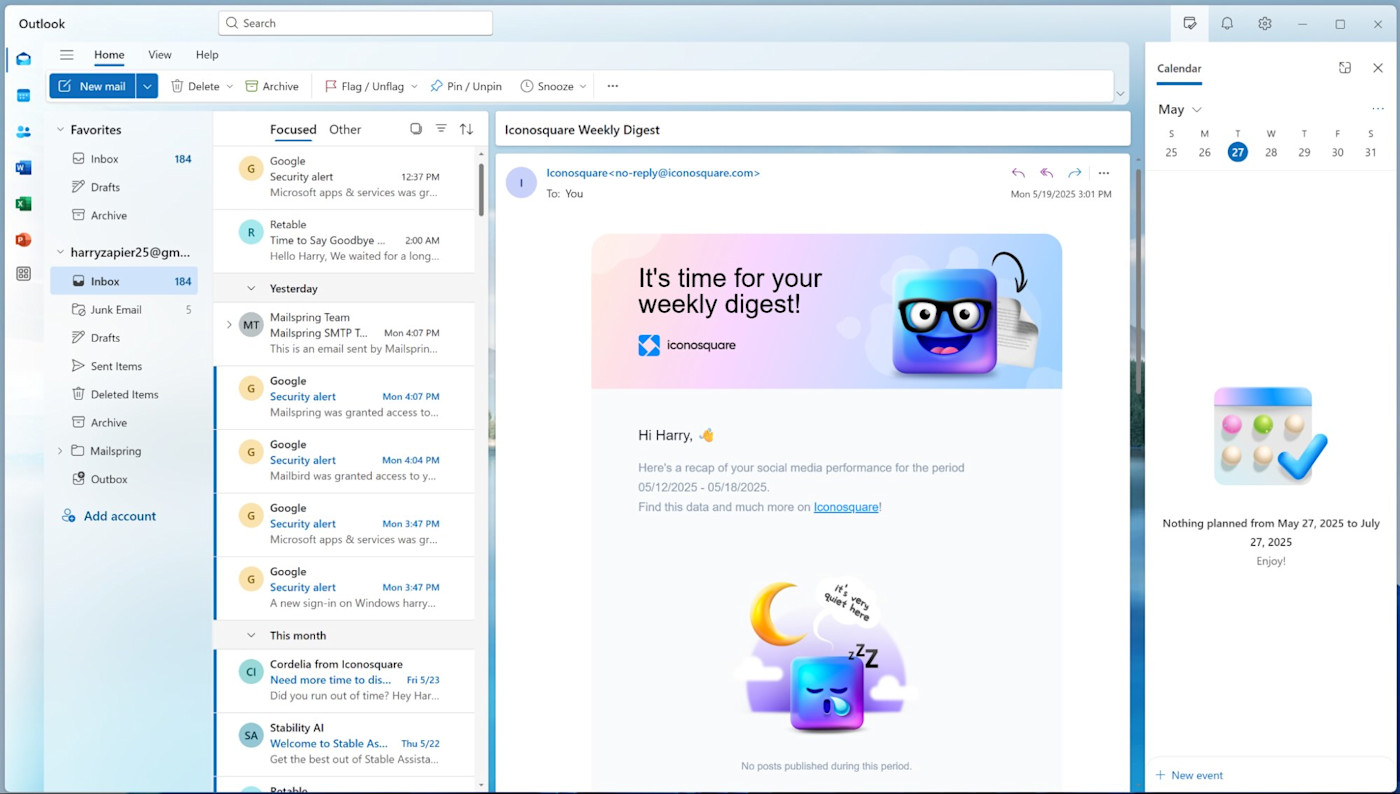Image resolution: width=1400 pixels, height=794 pixels.
Task: Launch Word from the left rail
Action: [23, 167]
